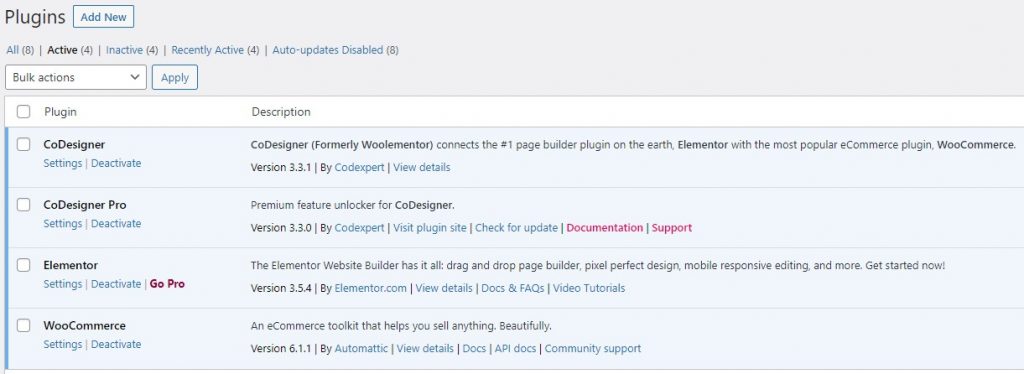Open CoDesigner Pro Documentation link
The width and height of the screenshot is (1024, 374).
pos(605,228)
